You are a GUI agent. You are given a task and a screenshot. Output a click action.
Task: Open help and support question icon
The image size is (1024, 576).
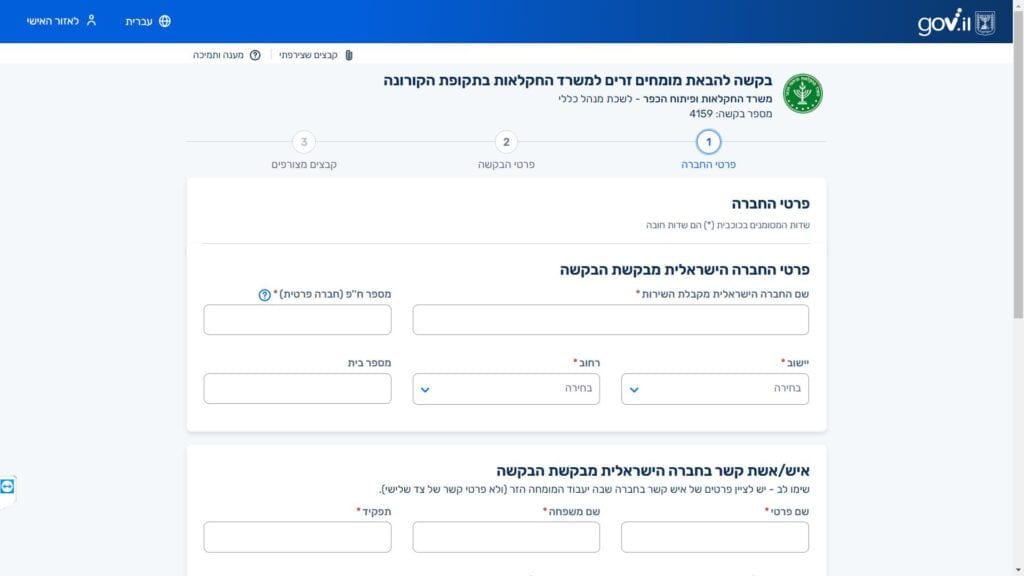(255, 56)
